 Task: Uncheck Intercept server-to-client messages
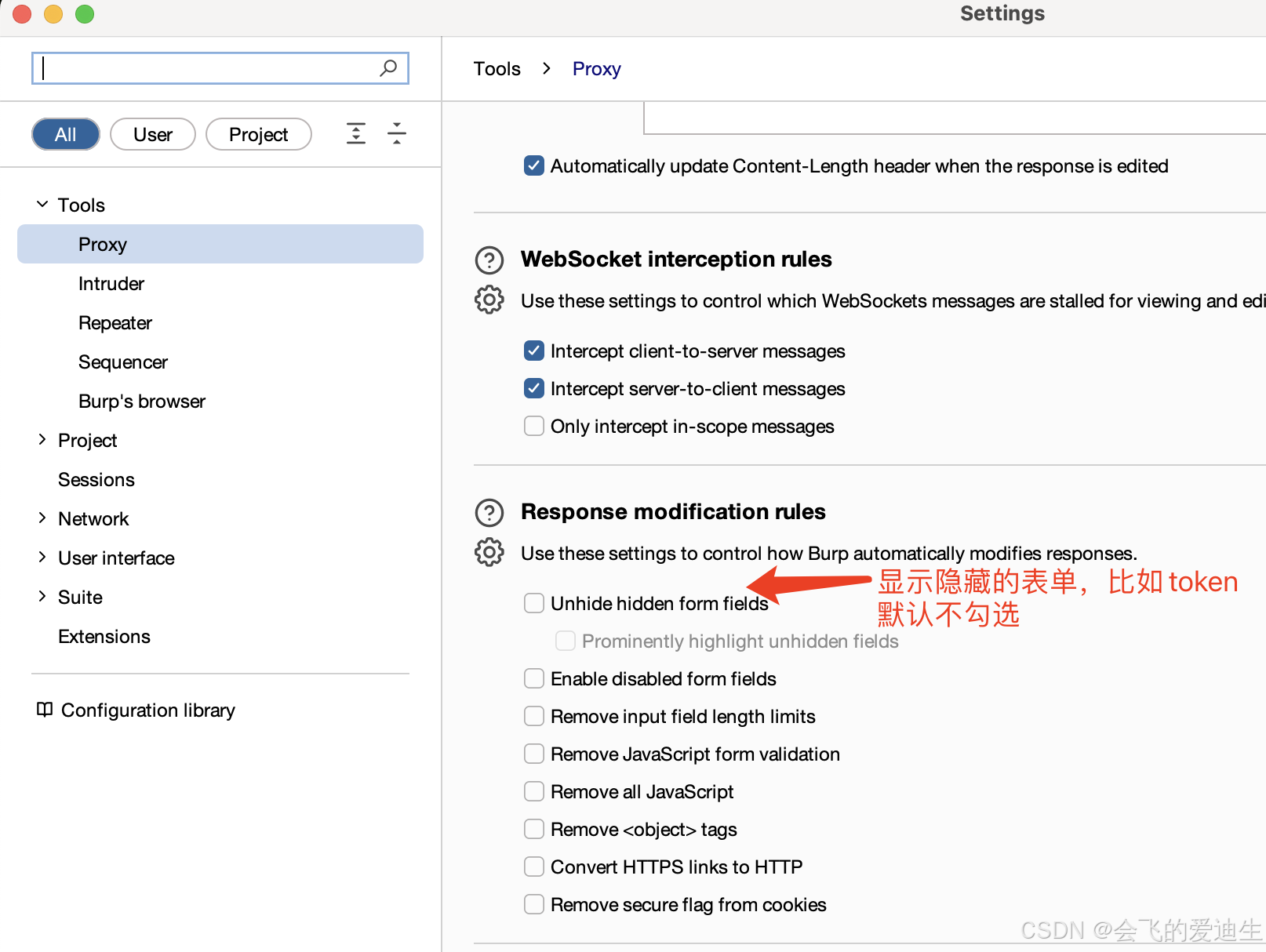pos(534,388)
